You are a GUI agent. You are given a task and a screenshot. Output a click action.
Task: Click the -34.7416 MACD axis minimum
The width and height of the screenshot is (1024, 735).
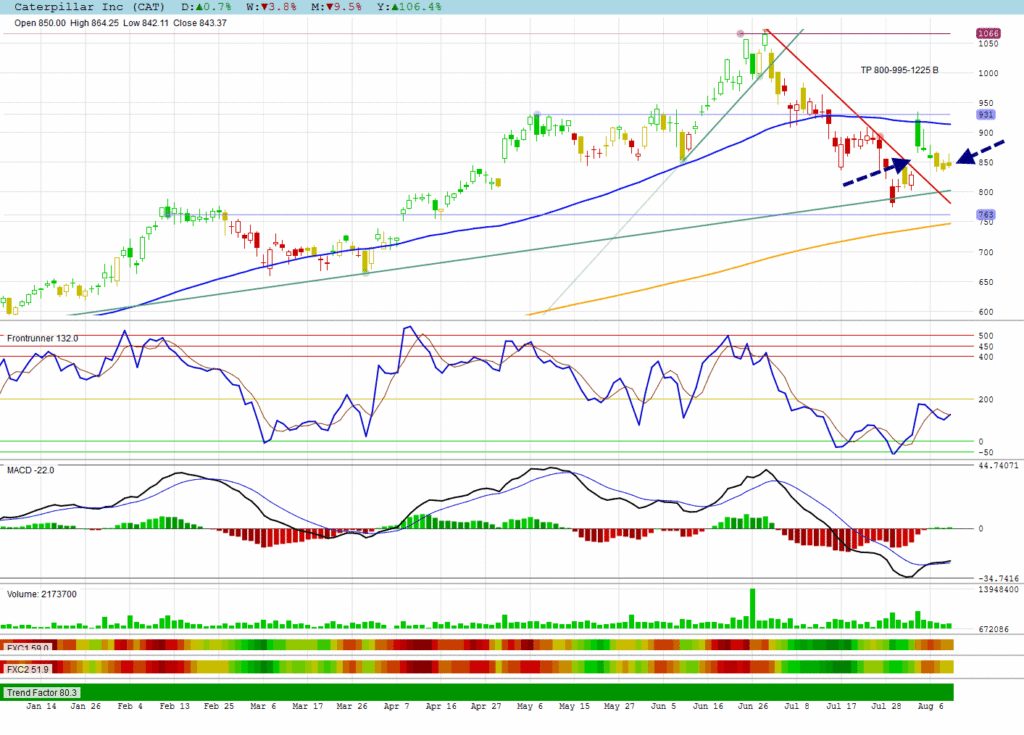click(x=998, y=578)
